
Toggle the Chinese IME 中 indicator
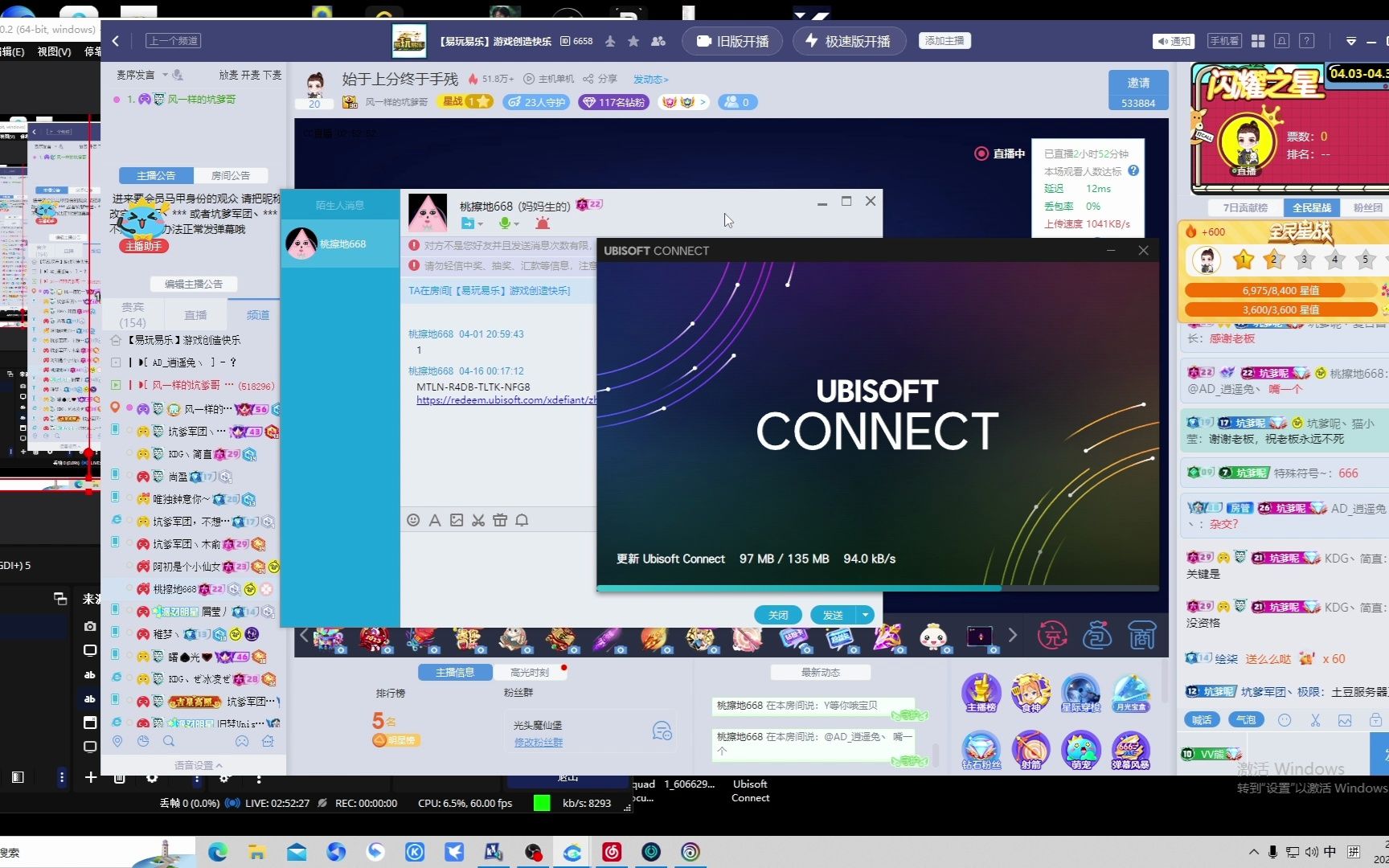1330,852
